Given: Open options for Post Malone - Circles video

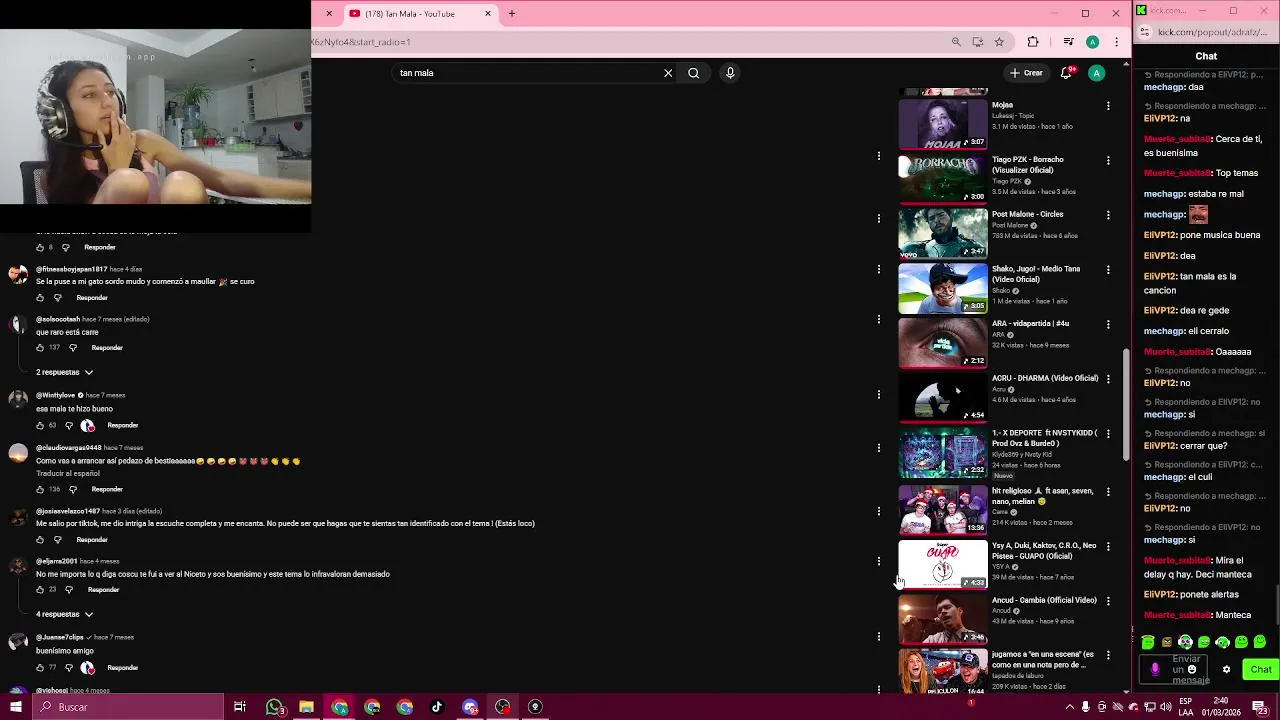Looking at the screenshot, I should (x=1108, y=215).
